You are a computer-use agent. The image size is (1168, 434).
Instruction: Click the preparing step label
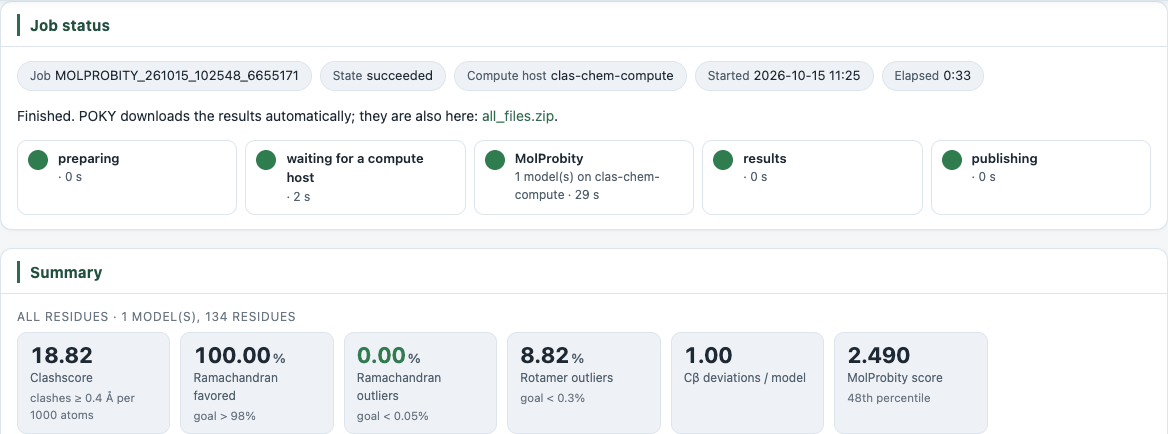pos(89,159)
